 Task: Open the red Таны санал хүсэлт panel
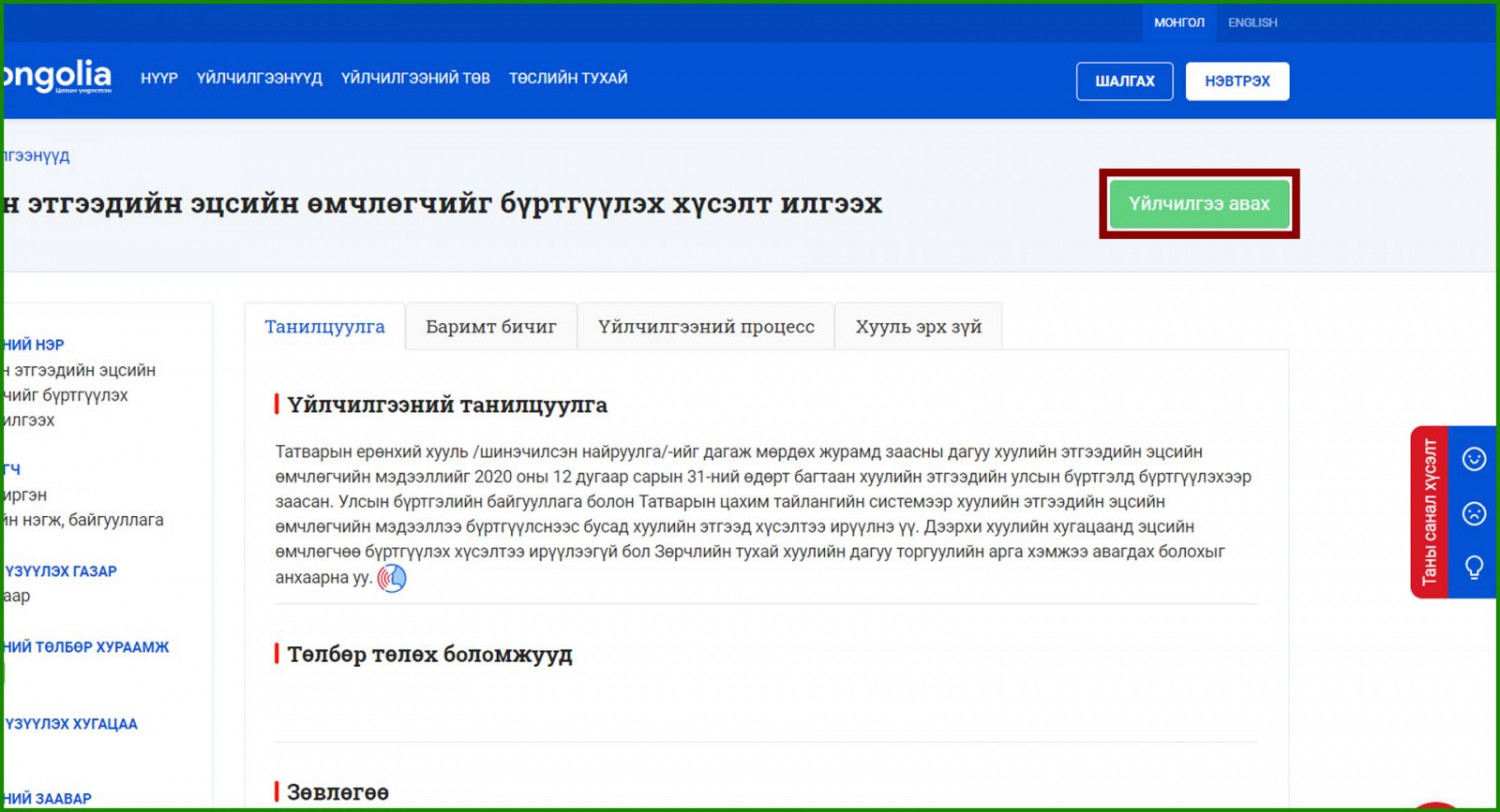(1429, 512)
